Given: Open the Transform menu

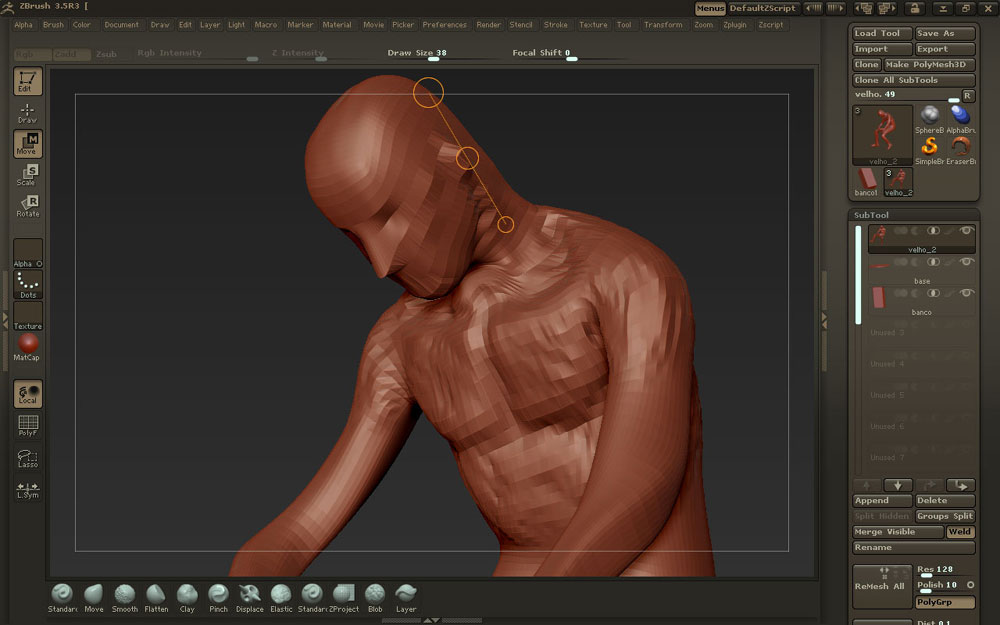Looking at the screenshot, I should coord(663,25).
